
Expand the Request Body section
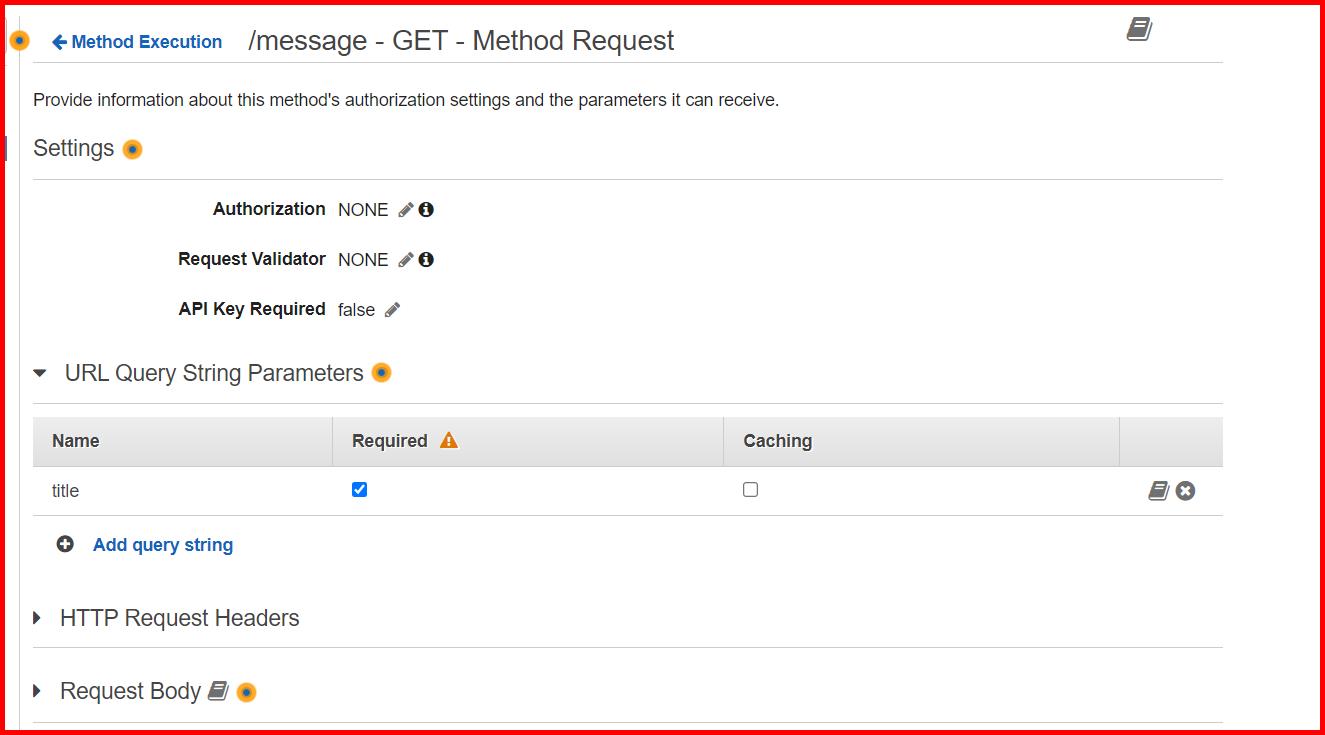(x=38, y=691)
